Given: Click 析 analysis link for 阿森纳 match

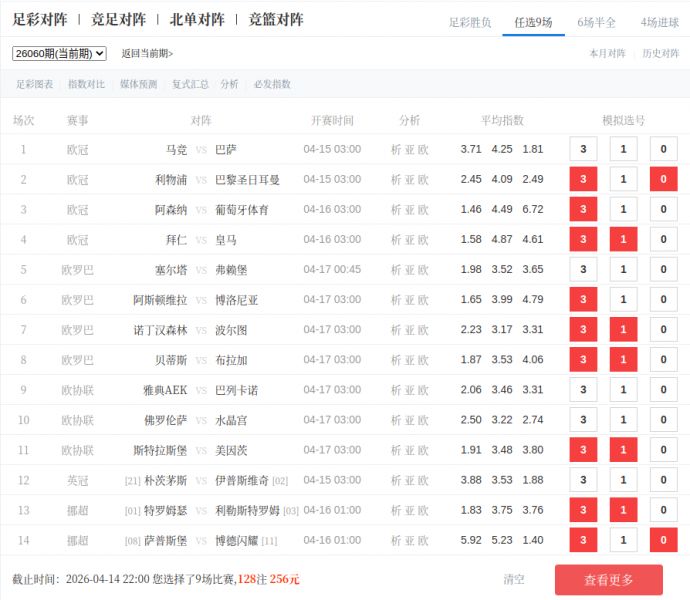Looking at the screenshot, I should 396,210.
